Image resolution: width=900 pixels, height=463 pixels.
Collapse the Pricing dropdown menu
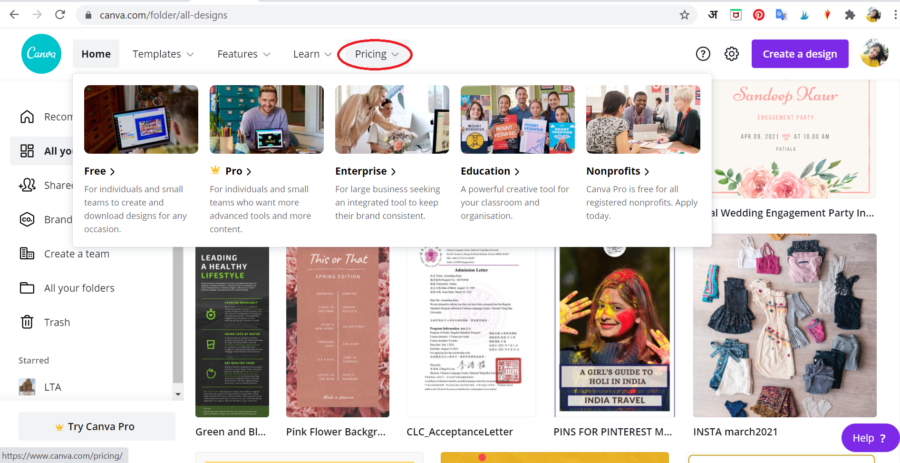pyautogui.click(x=376, y=54)
